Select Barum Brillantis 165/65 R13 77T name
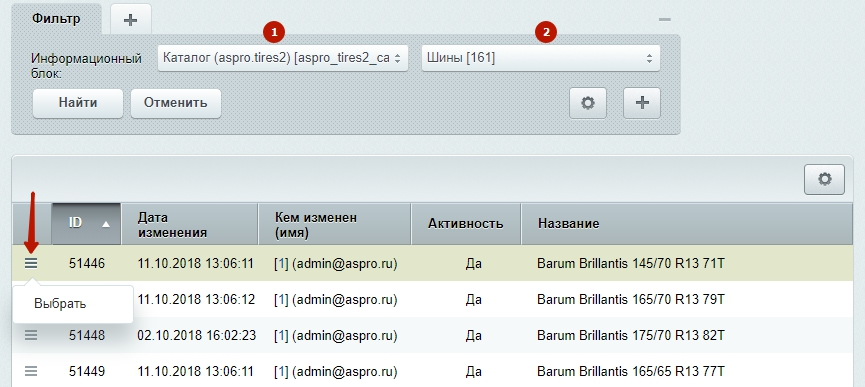 pyautogui.click(x=631, y=371)
